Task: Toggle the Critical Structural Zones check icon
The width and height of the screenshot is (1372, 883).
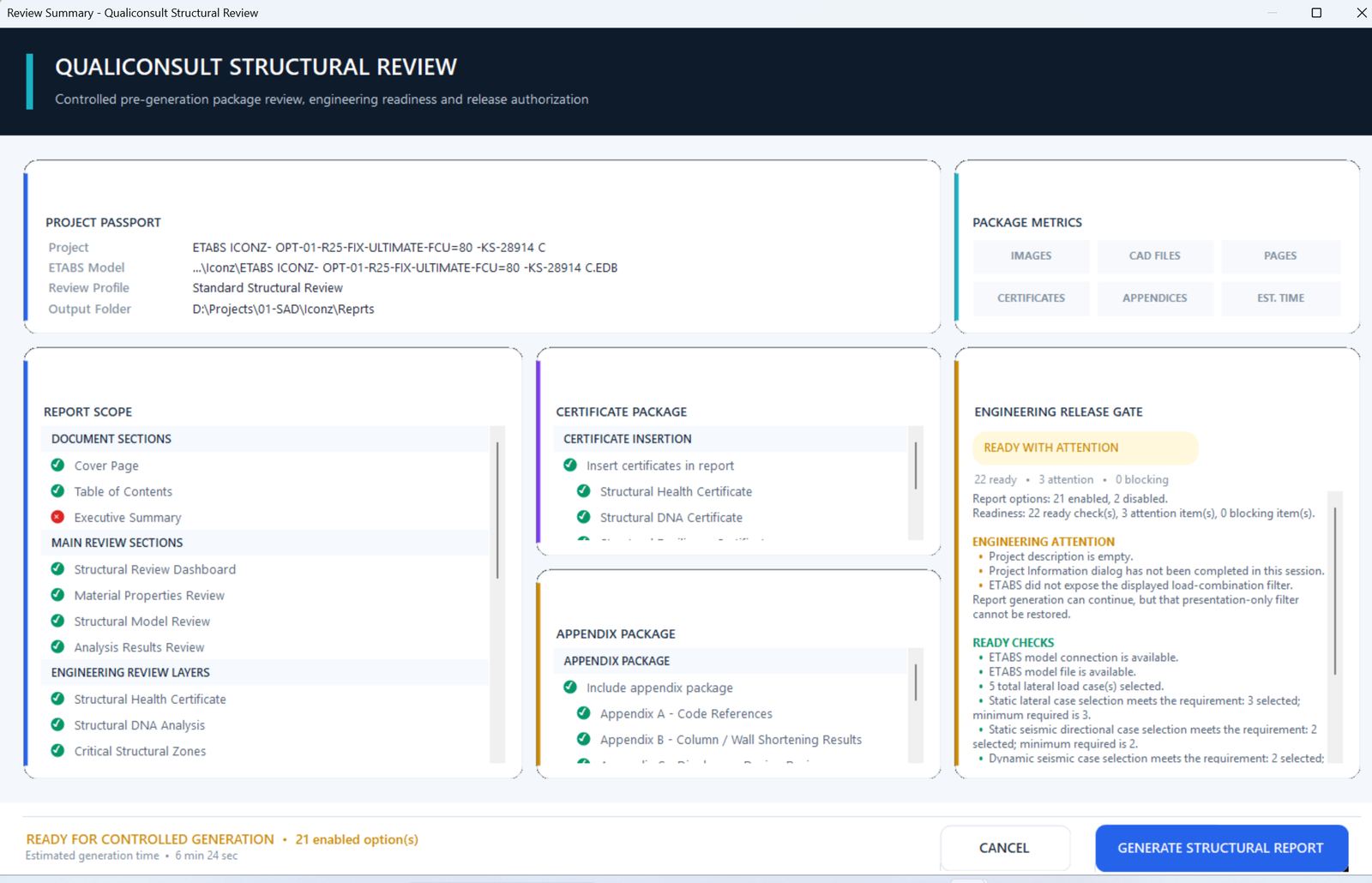Action: [x=57, y=750]
